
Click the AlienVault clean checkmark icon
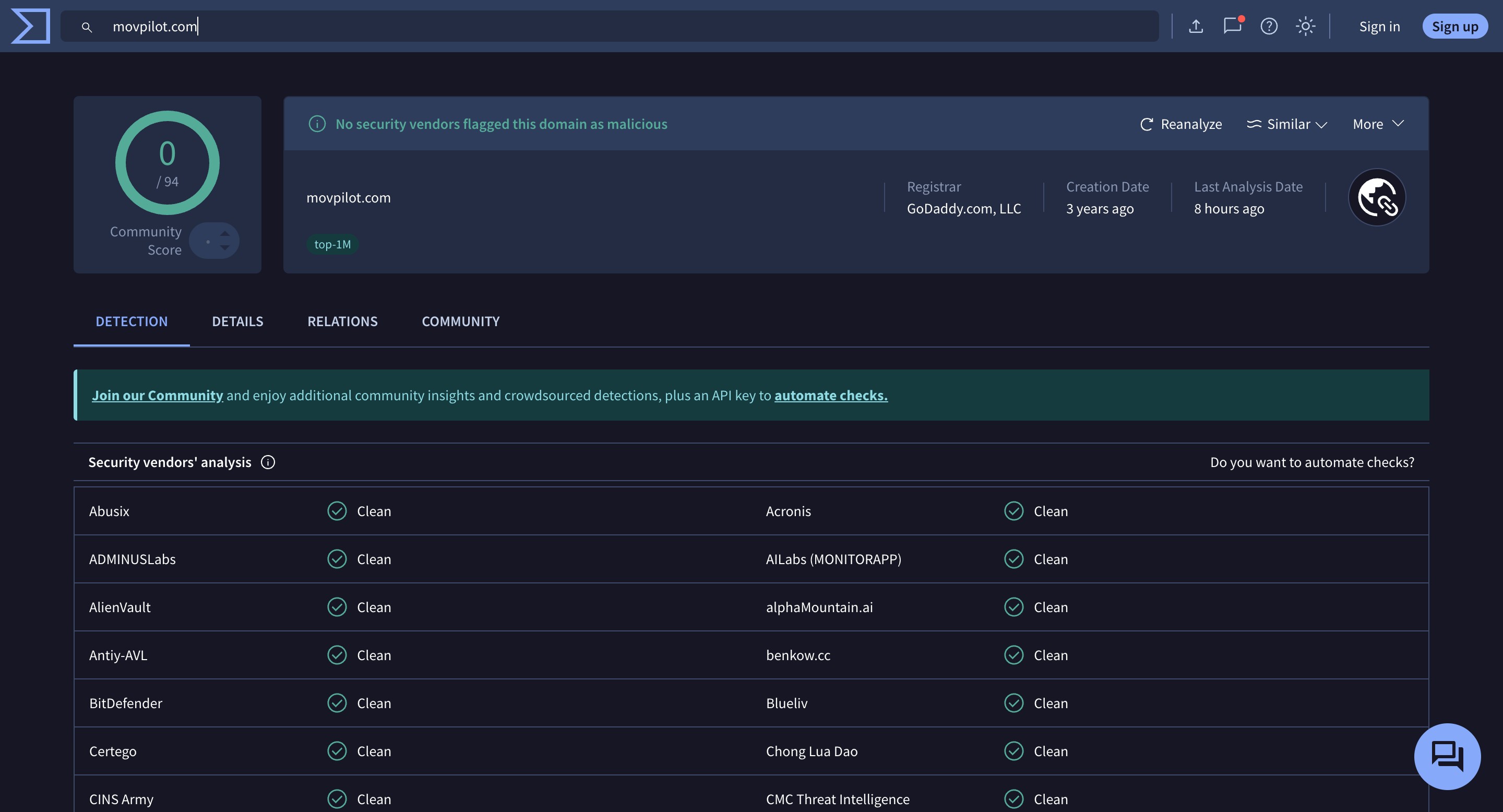337,607
